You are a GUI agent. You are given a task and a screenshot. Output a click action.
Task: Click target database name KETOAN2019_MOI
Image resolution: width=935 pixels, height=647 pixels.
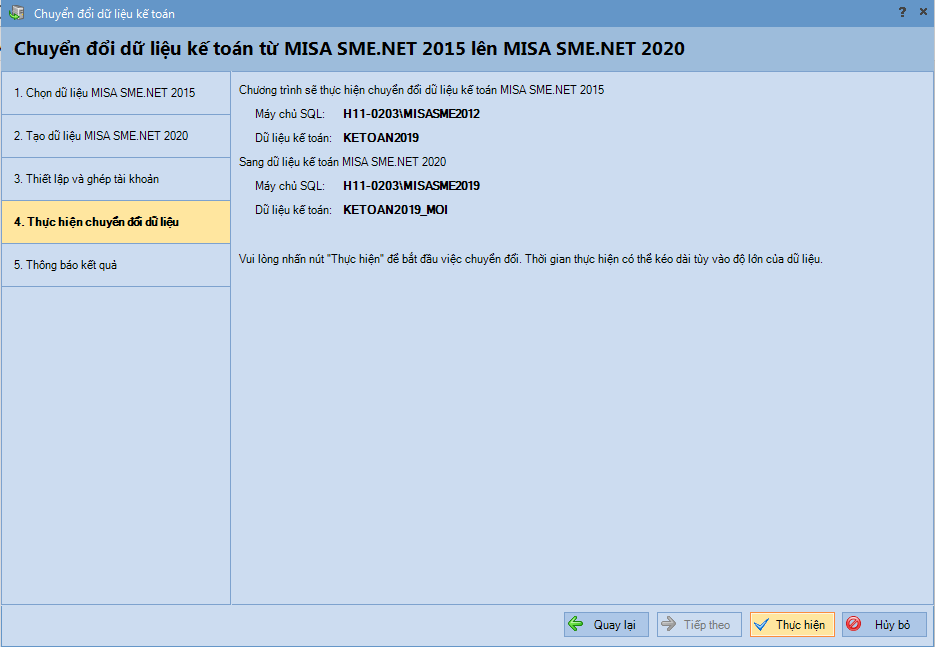tap(395, 210)
